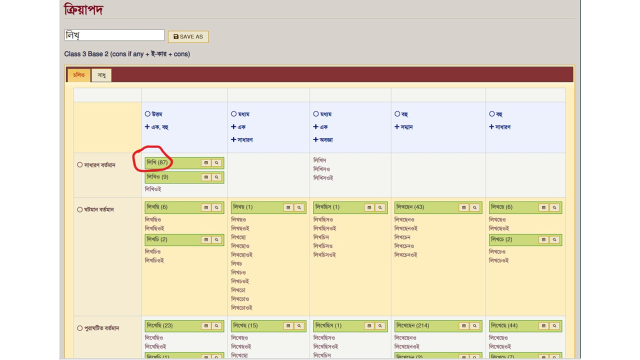Select the radio button above + সম্মান
This screenshot has width=640, height=360.
pyautogui.click(x=397, y=114)
